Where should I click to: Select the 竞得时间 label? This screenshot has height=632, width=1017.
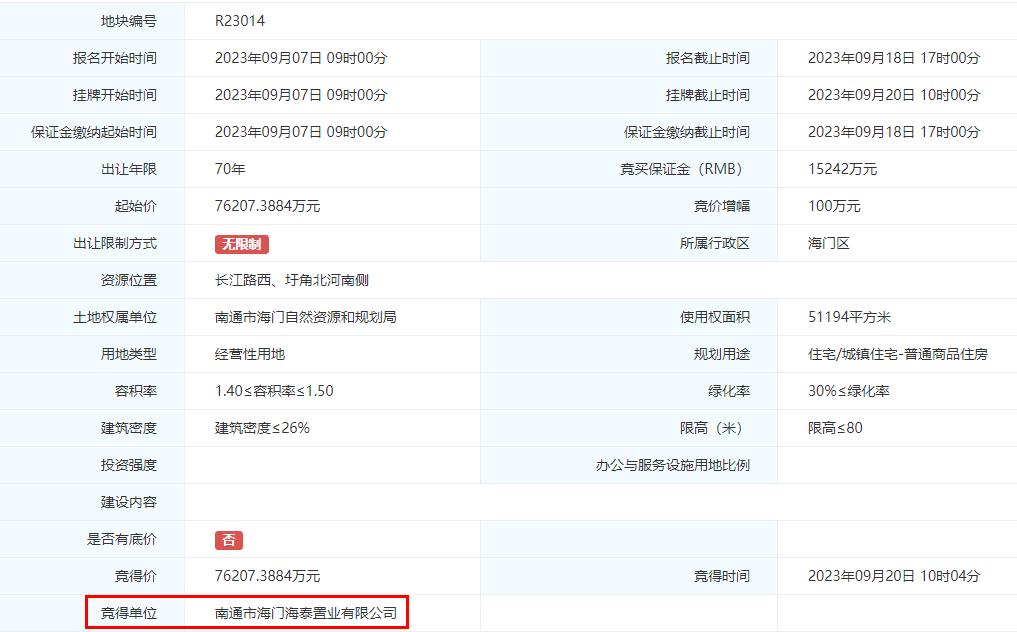[722, 576]
